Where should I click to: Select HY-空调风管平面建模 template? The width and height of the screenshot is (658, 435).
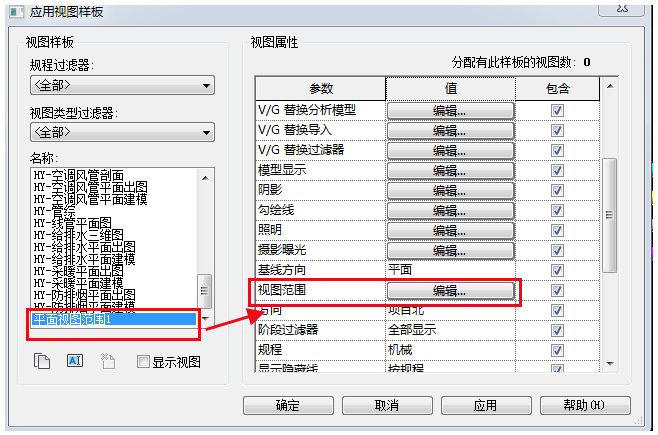pyautogui.click(x=90, y=199)
